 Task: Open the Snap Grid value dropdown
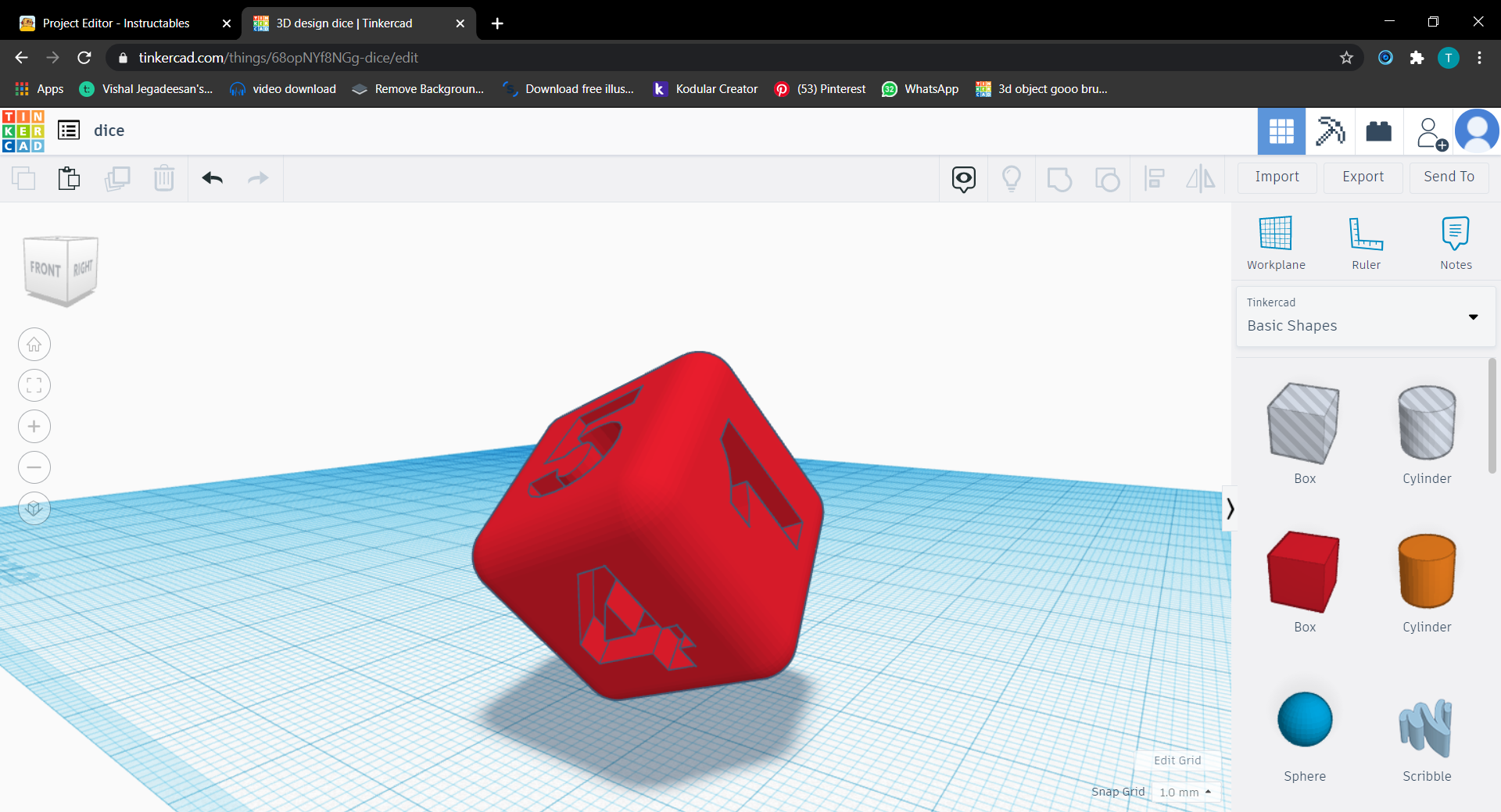(x=1185, y=792)
